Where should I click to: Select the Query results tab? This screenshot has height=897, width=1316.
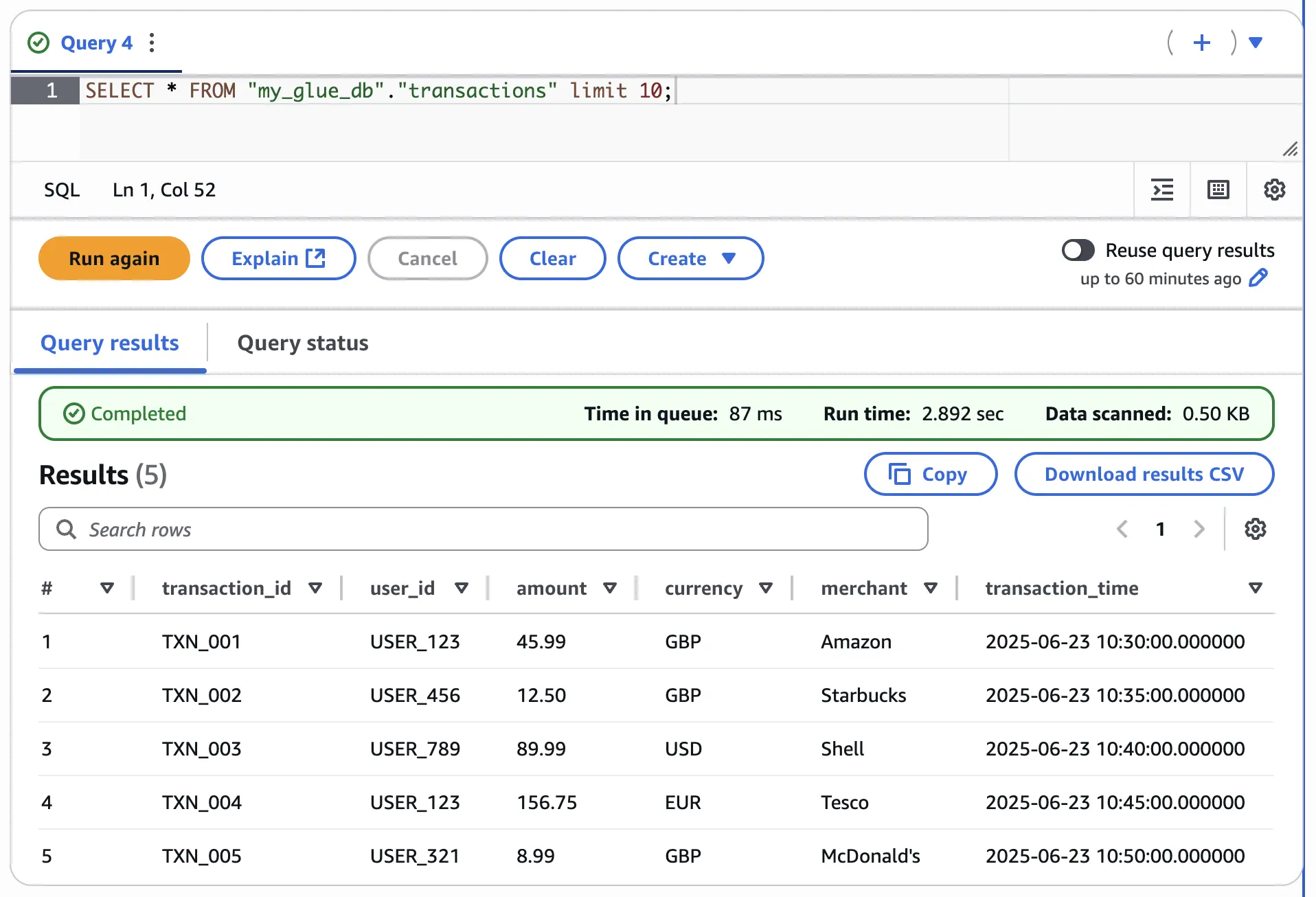click(110, 343)
